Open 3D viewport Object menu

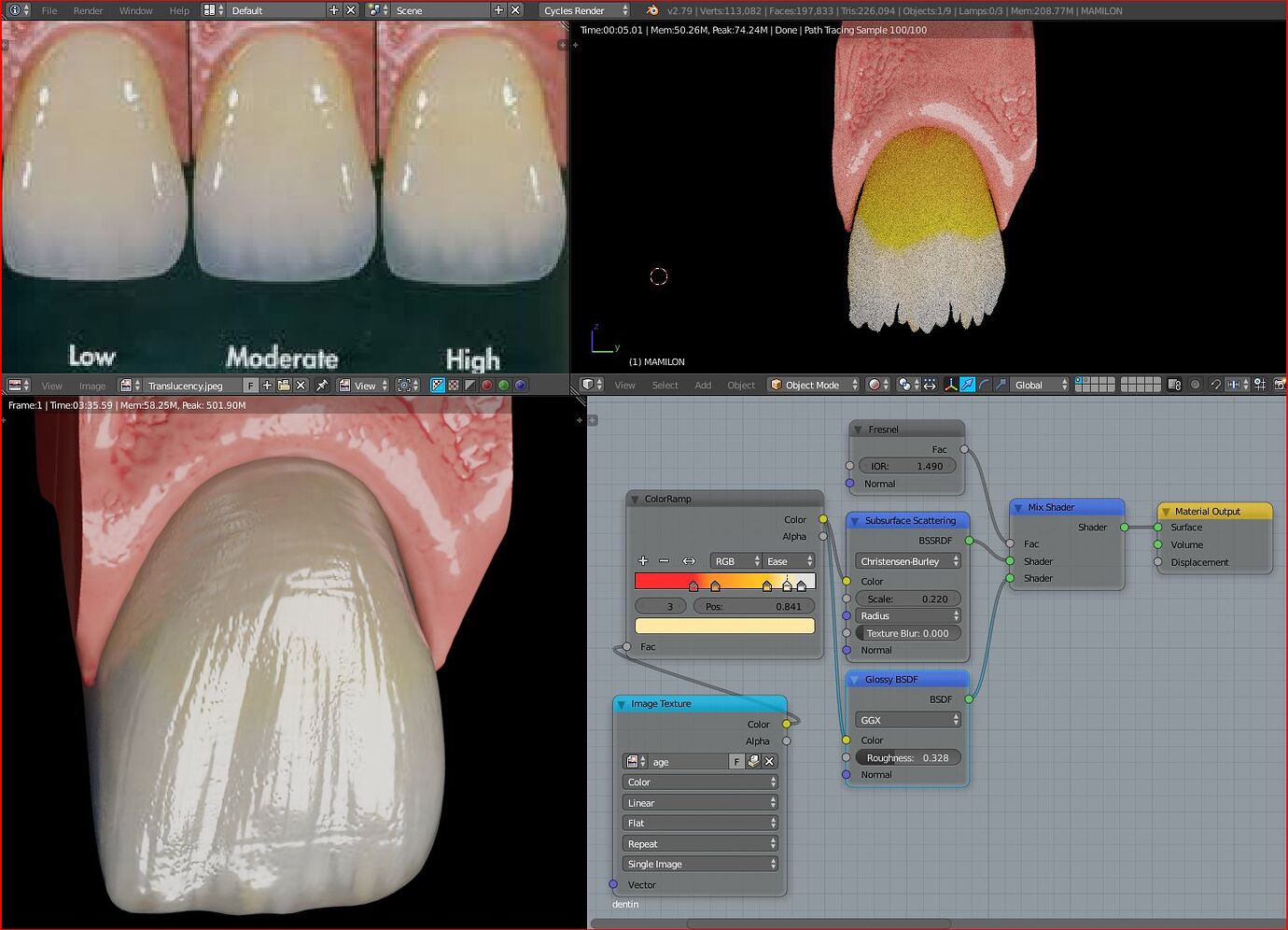point(741,385)
